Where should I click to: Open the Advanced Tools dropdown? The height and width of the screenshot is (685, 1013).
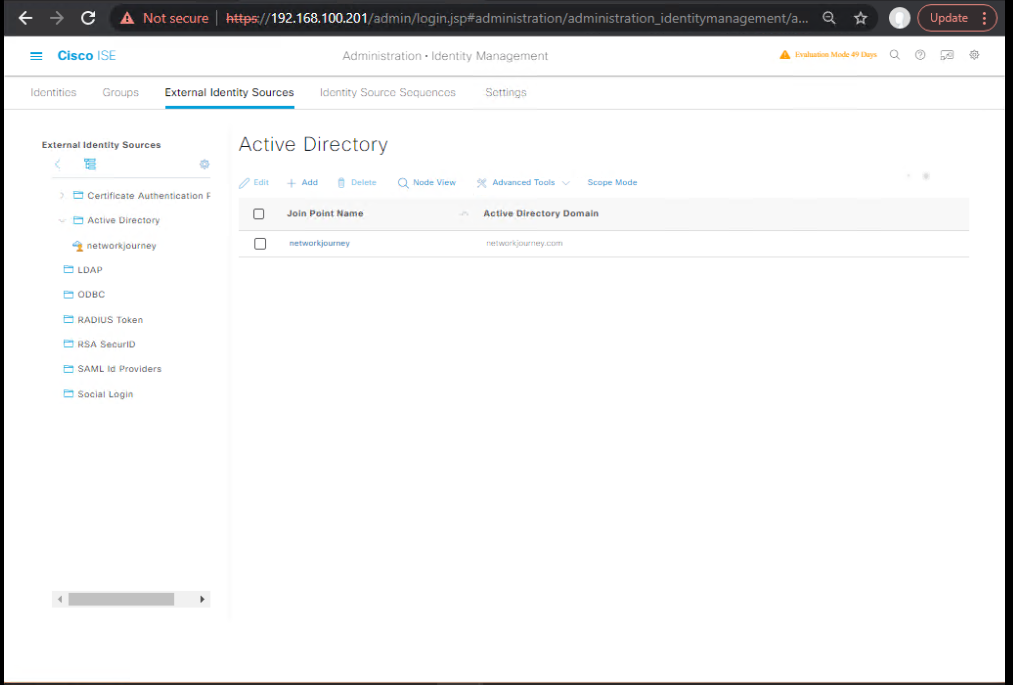[x=523, y=183]
